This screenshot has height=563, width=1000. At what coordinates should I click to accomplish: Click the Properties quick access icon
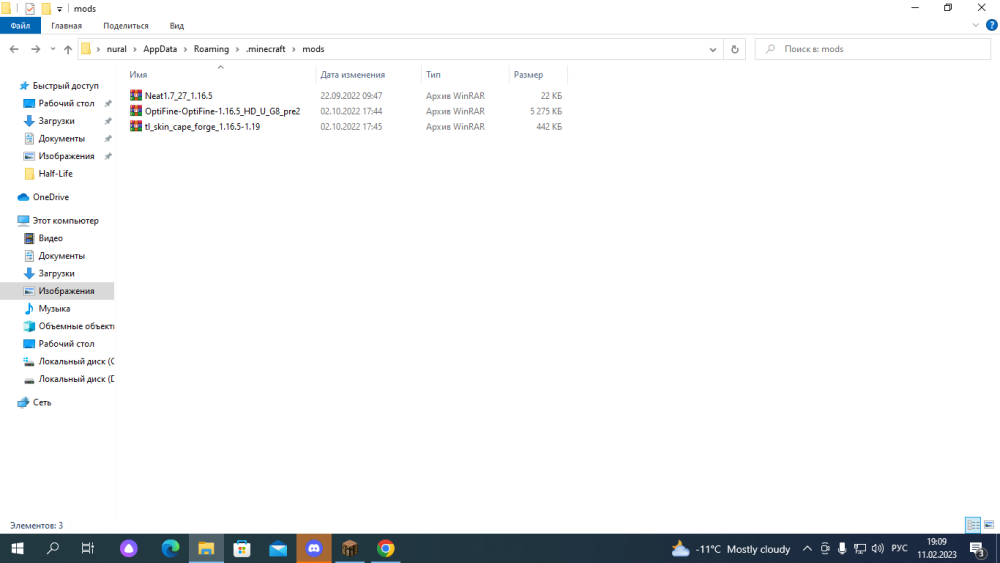point(30,9)
